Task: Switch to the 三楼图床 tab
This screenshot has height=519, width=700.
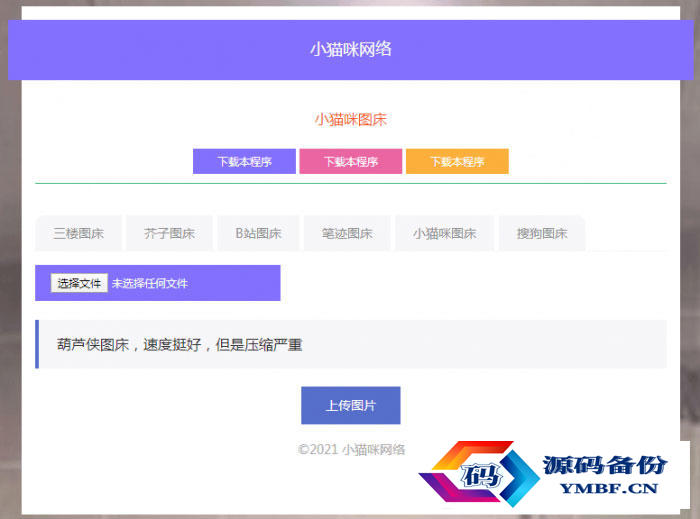Action: coord(79,233)
